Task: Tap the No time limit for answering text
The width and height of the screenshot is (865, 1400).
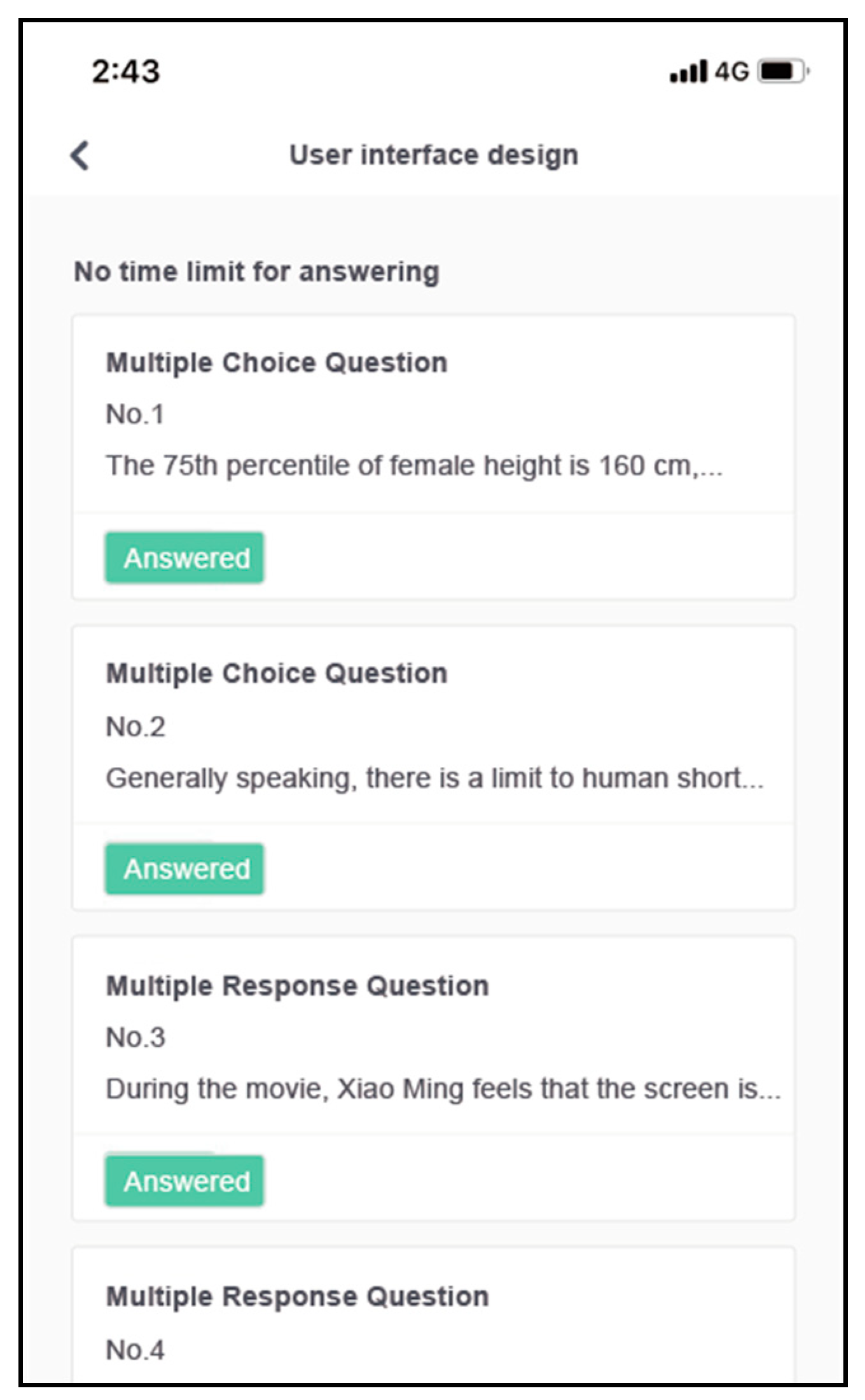Action: (256, 272)
